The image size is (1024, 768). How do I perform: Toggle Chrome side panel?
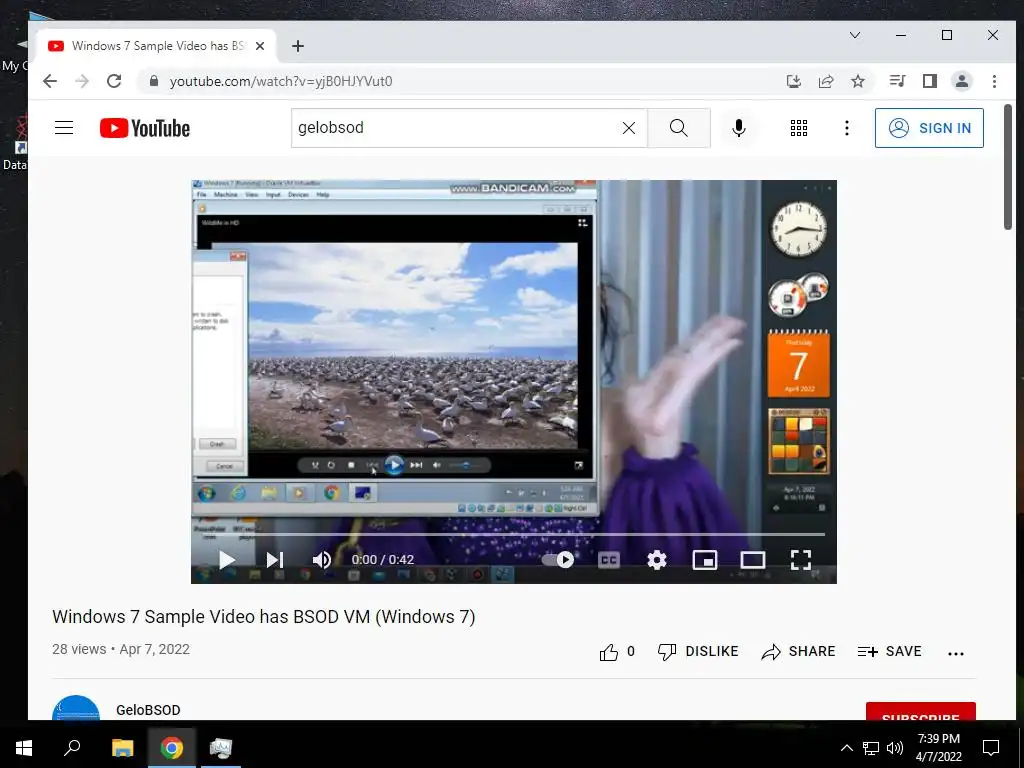point(930,81)
